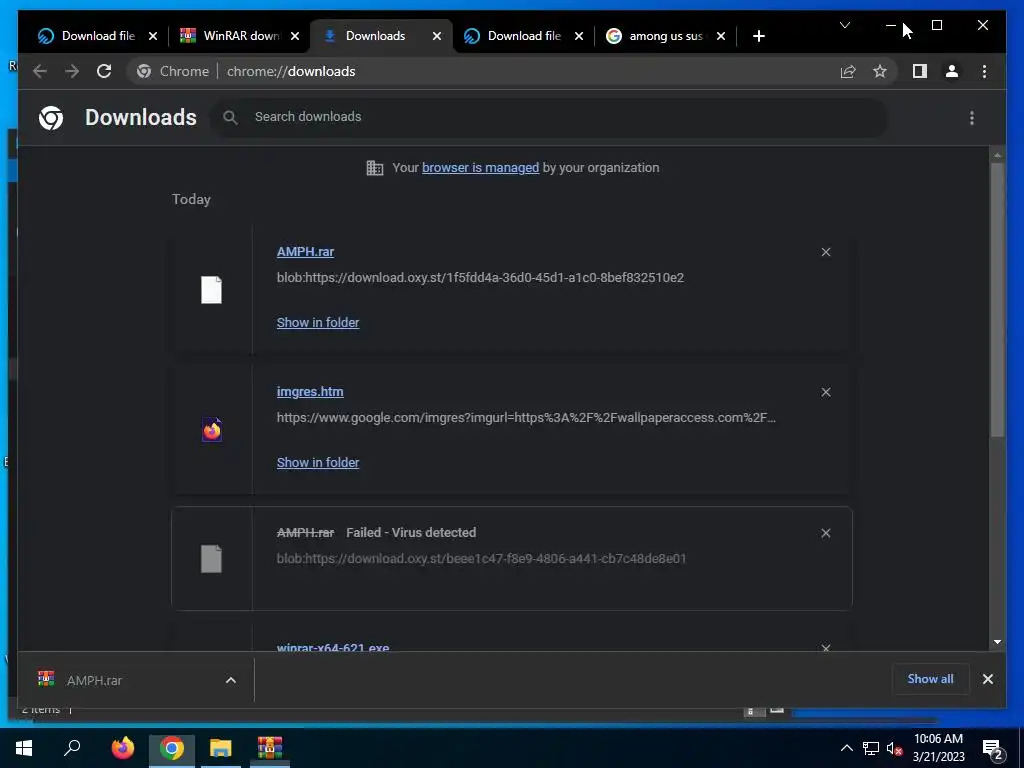
Task: Show imgres.htm in folder
Action: pyautogui.click(x=317, y=462)
